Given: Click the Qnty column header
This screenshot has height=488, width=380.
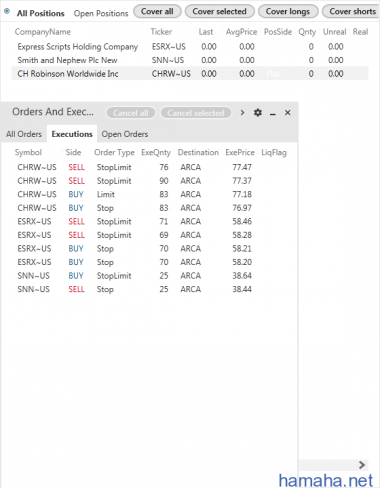Looking at the screenshot, I should 307,32.
